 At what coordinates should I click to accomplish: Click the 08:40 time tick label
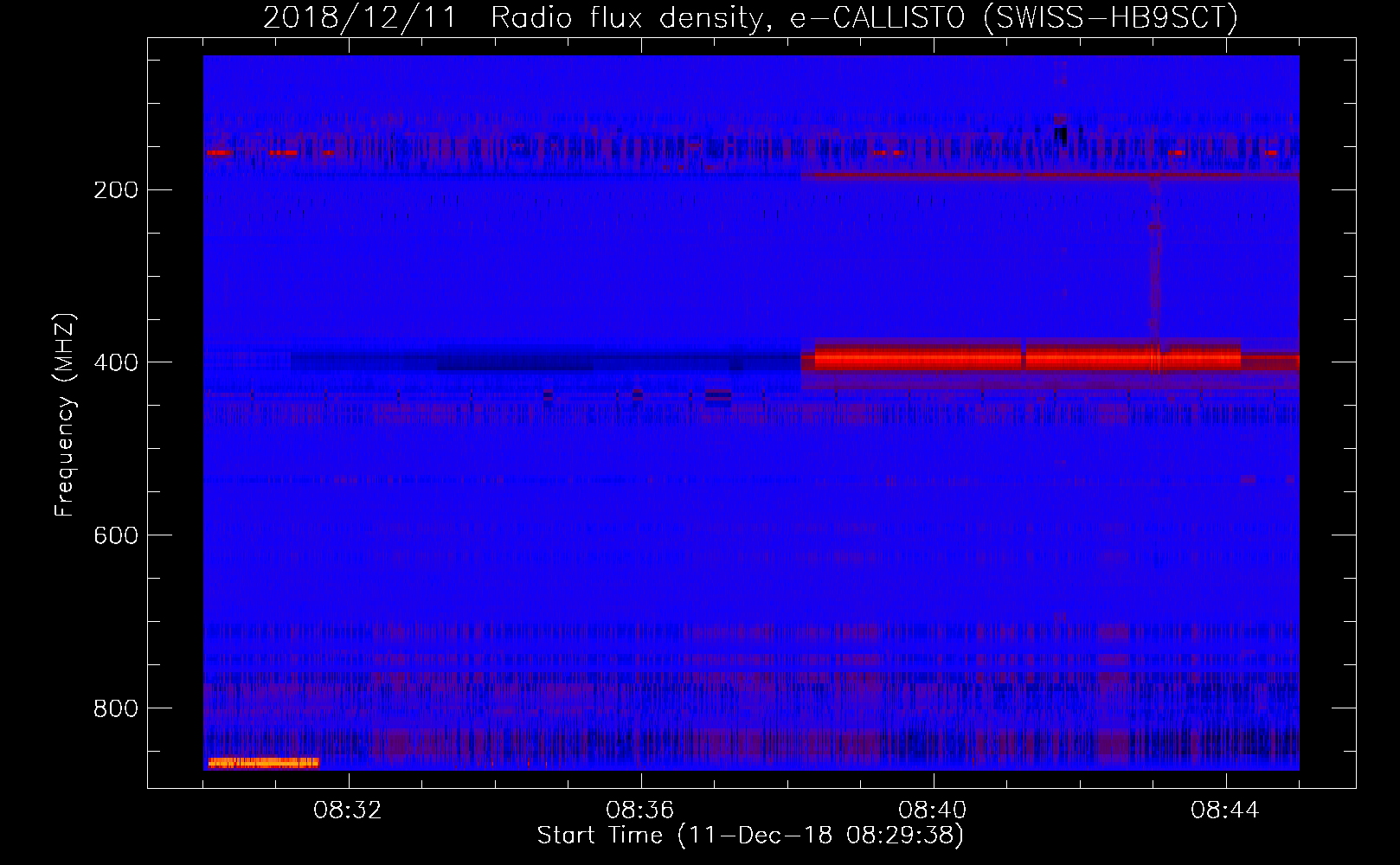[x=933, y=811]
